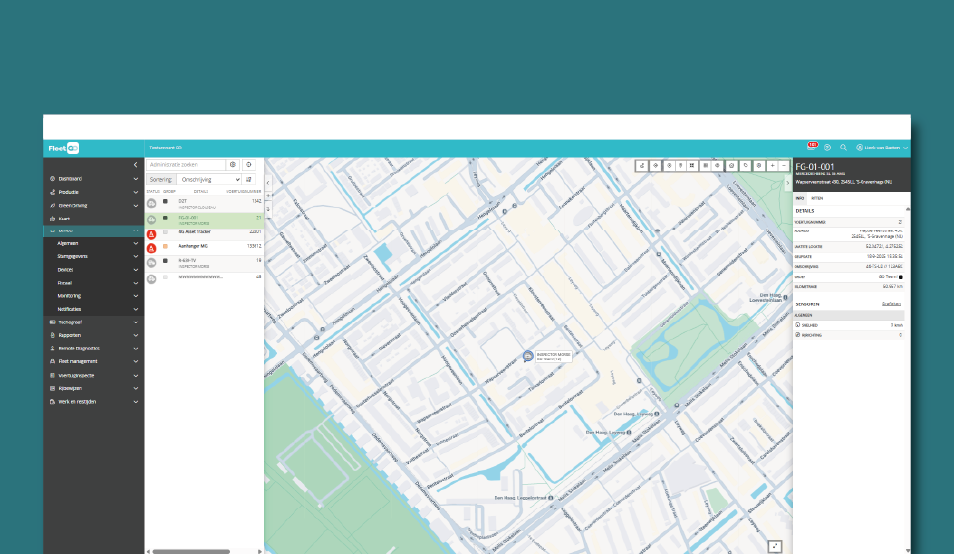Select the R-639-TV vehicle row
The height and width of the screenshot is (554, 954).
pos(204,263)
